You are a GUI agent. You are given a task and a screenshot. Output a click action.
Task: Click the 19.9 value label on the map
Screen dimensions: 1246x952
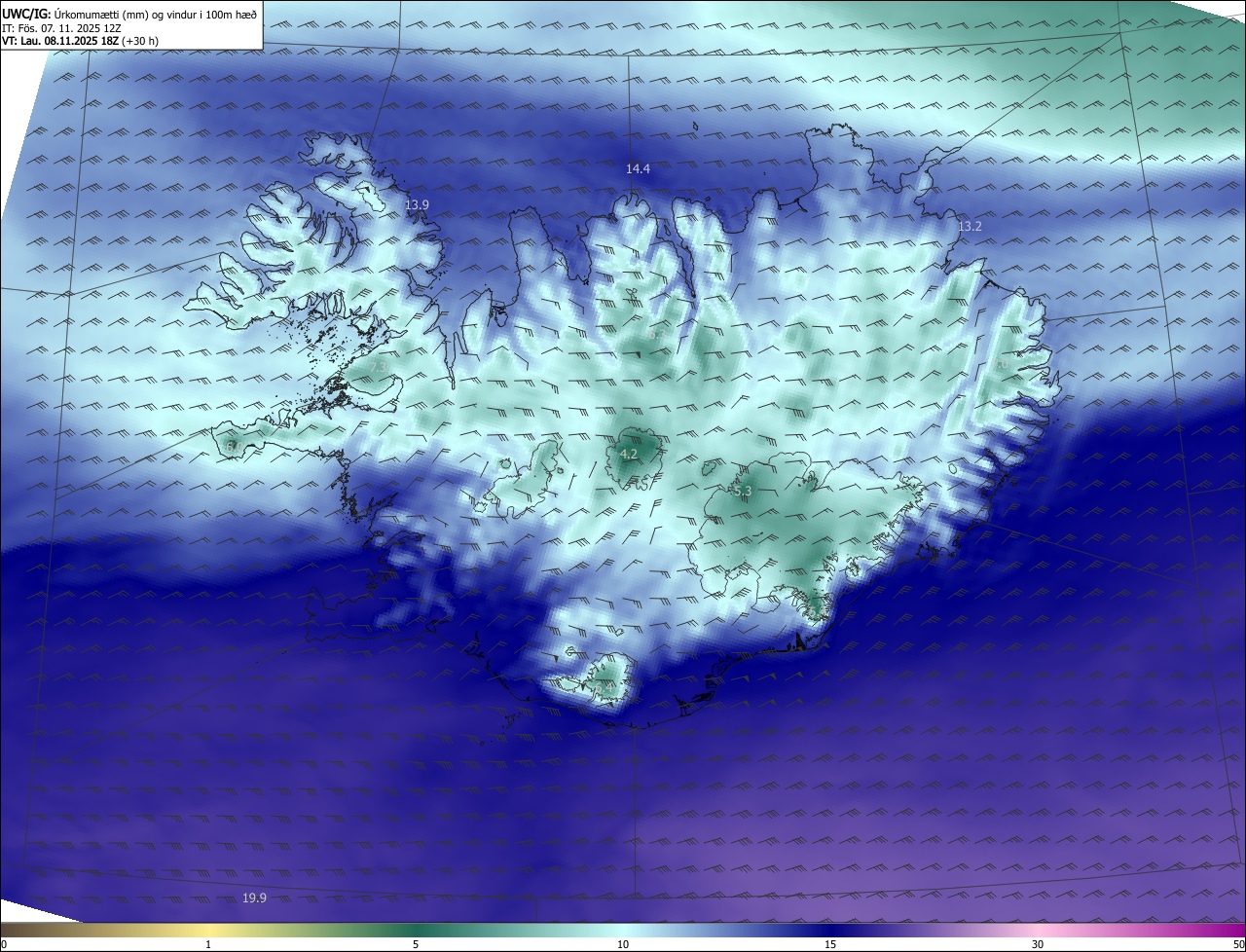[x=254, y=897]
